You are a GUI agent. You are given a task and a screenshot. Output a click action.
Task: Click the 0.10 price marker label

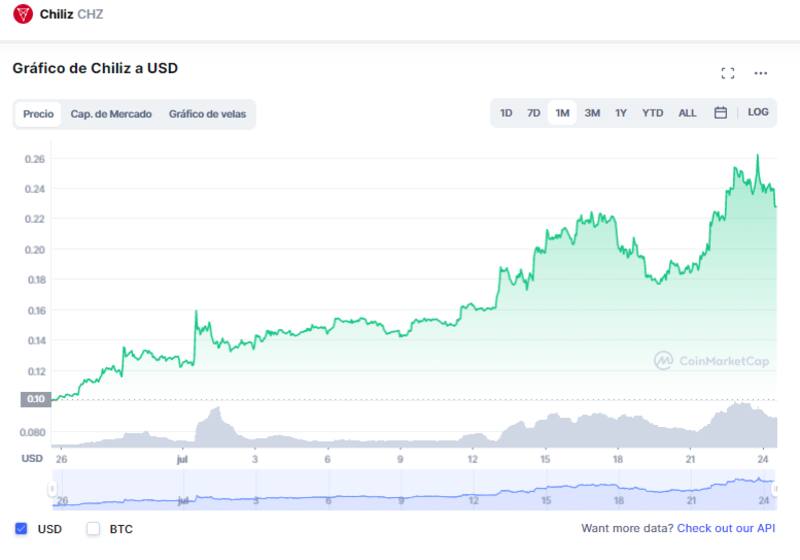[36, 399]
